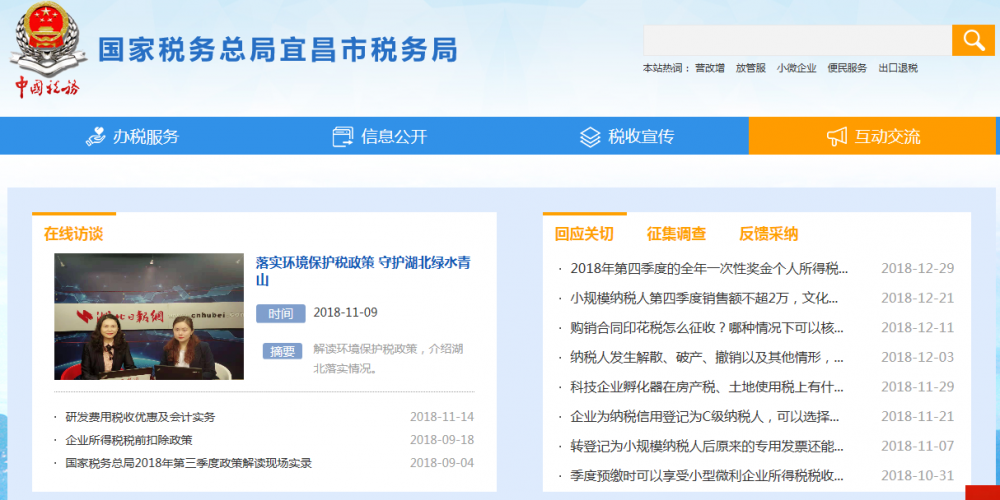Switch to the 征集调查 tab
Image resolution: width=1000 pixels, height=500 pixels.
[x=676, y=234]
